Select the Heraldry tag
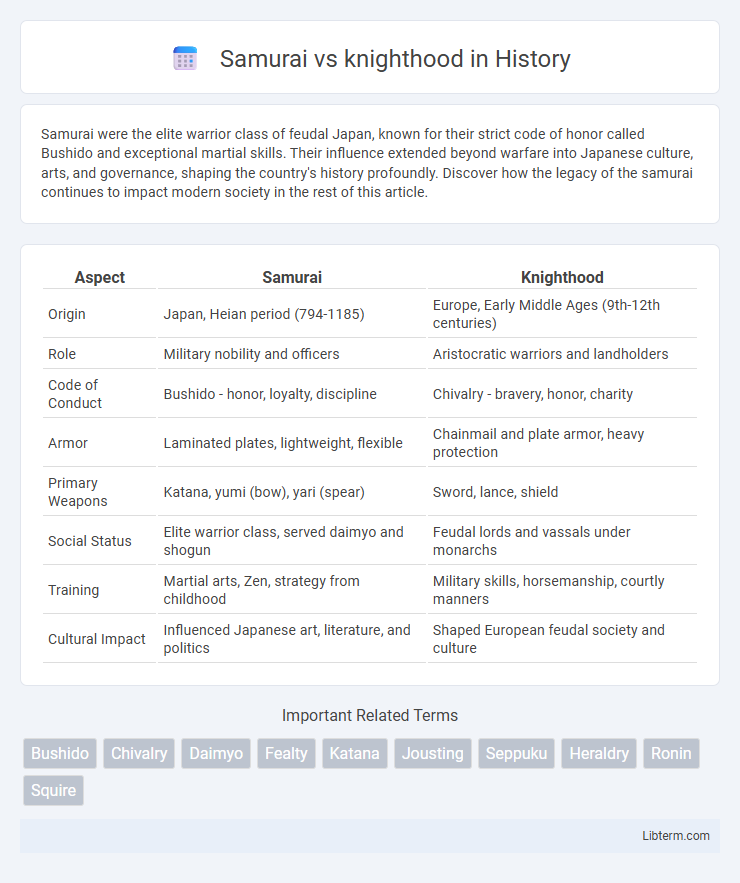 pos(599,753)
